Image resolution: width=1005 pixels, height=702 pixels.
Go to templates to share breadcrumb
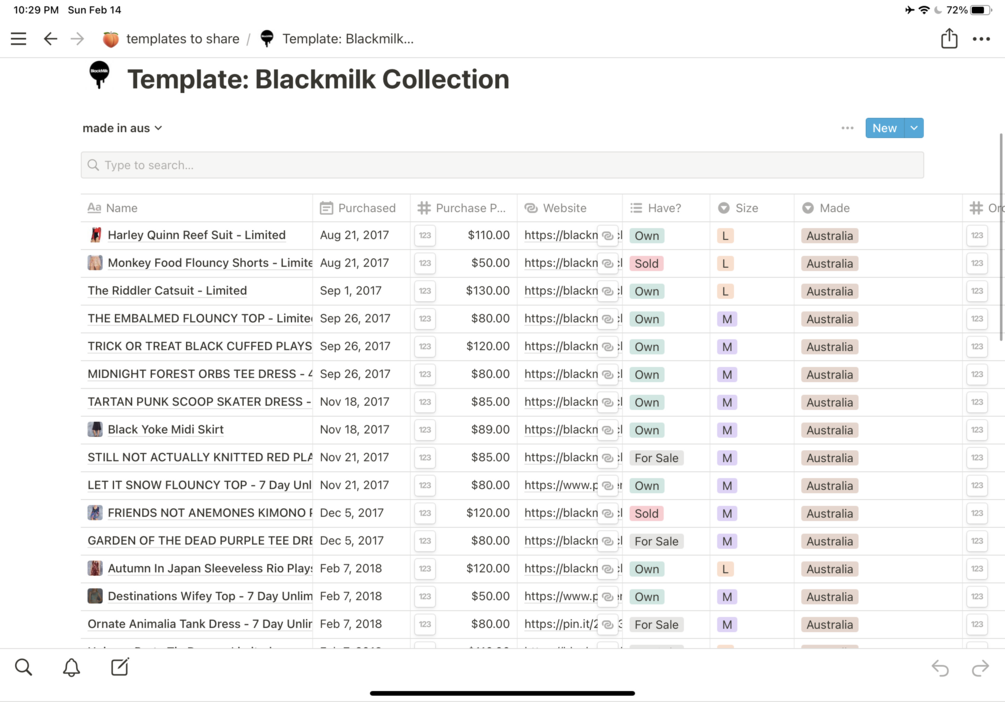click(x=183, y=39)
